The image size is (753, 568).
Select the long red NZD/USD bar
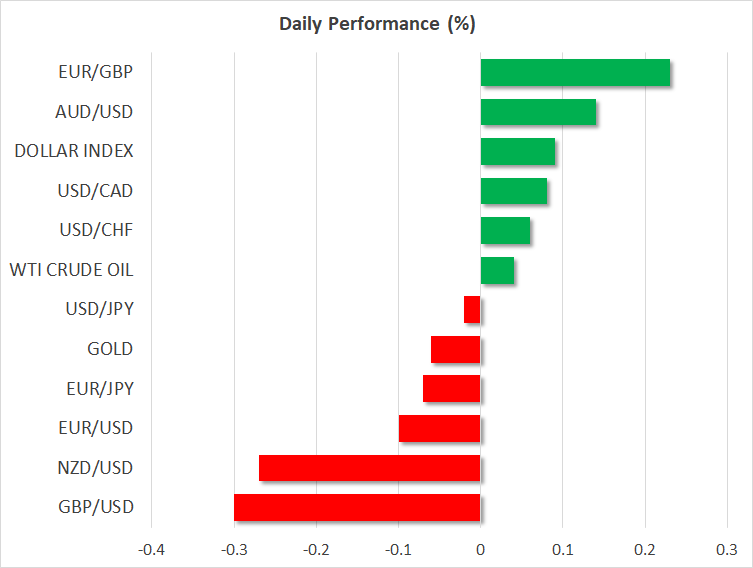click(370, 468)
